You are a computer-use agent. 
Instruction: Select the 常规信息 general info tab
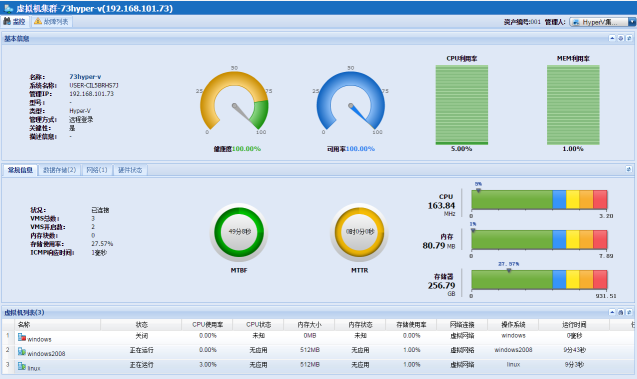pyautogui.click(x=20, y=170)
